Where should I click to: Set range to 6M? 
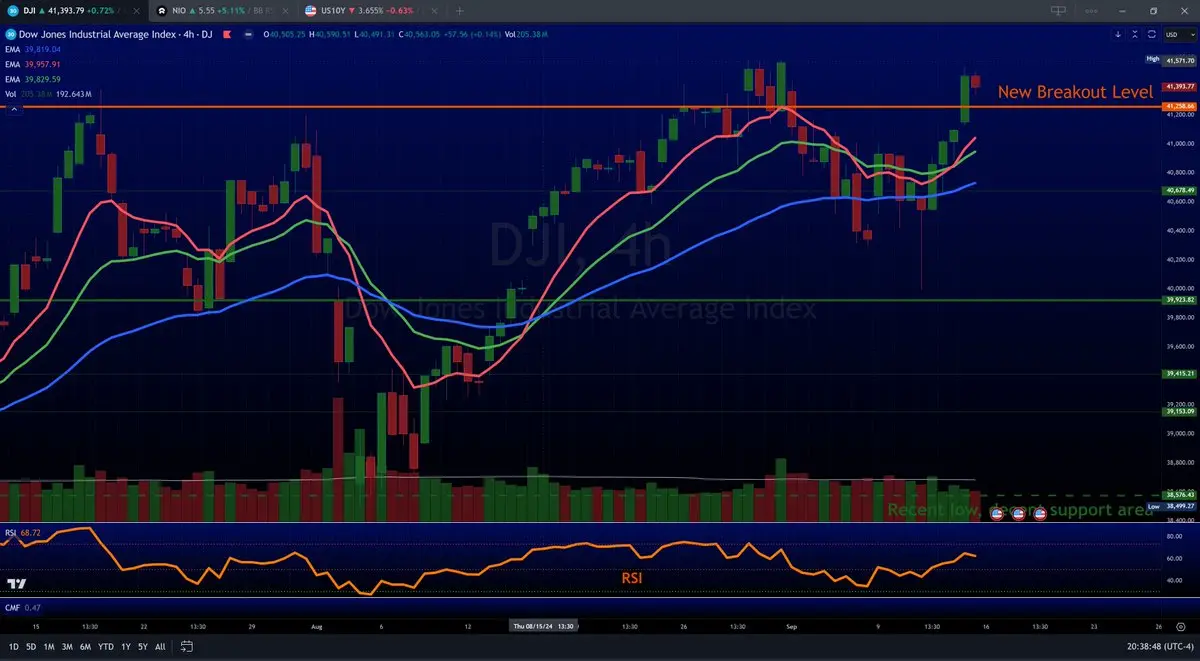(x=87, y=647)
